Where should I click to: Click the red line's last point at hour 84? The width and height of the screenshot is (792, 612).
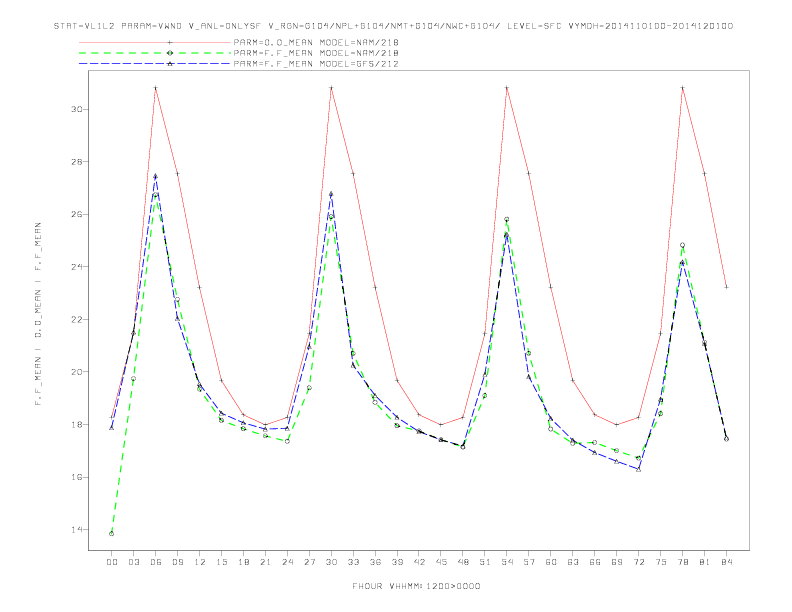click(x=726, y=287)
